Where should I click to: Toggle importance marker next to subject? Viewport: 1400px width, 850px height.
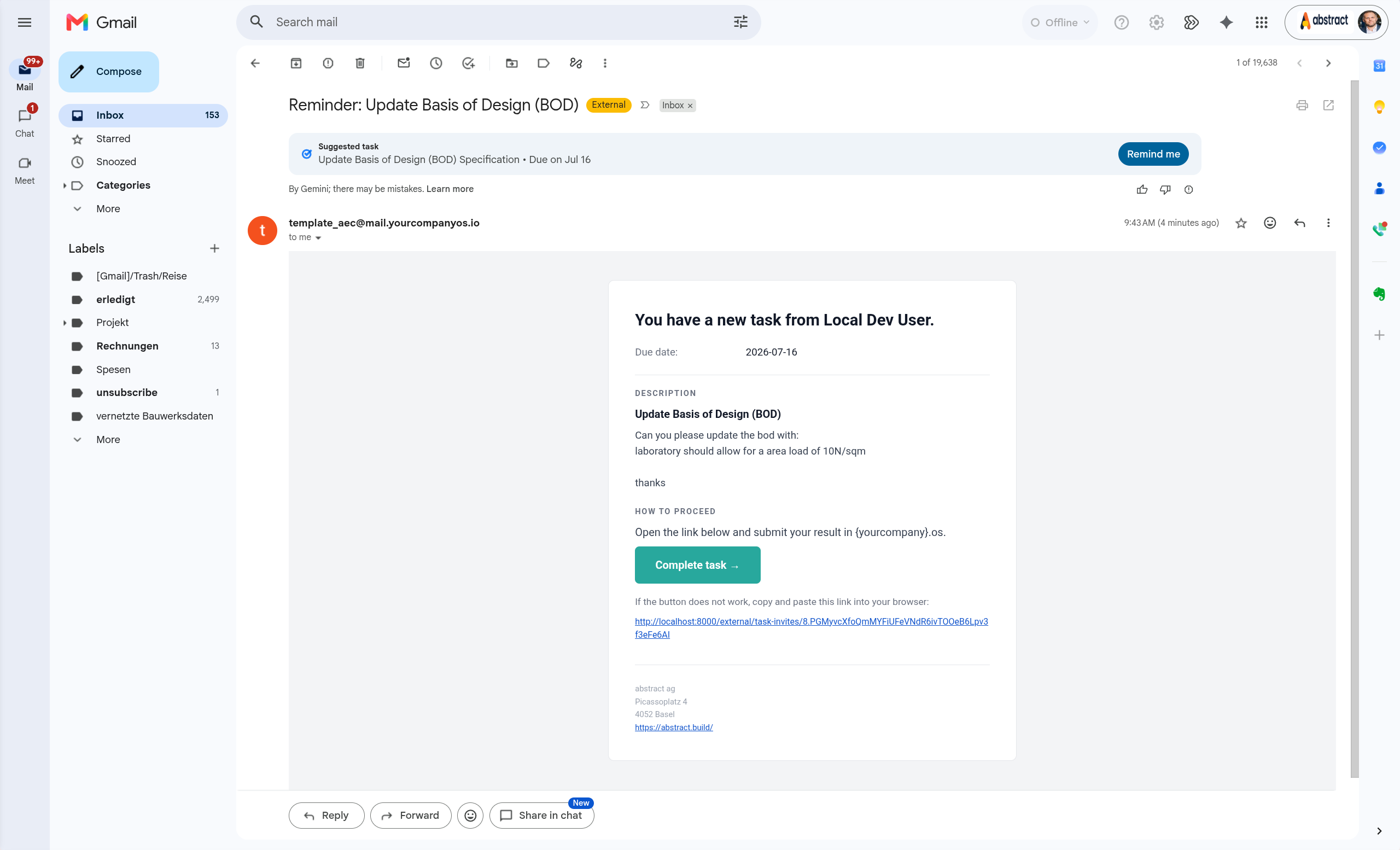pos(645,105)
